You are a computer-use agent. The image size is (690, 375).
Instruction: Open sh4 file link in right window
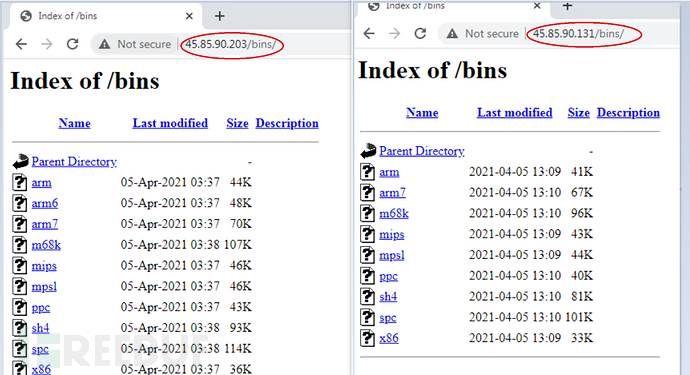click(x=388, y=297)
